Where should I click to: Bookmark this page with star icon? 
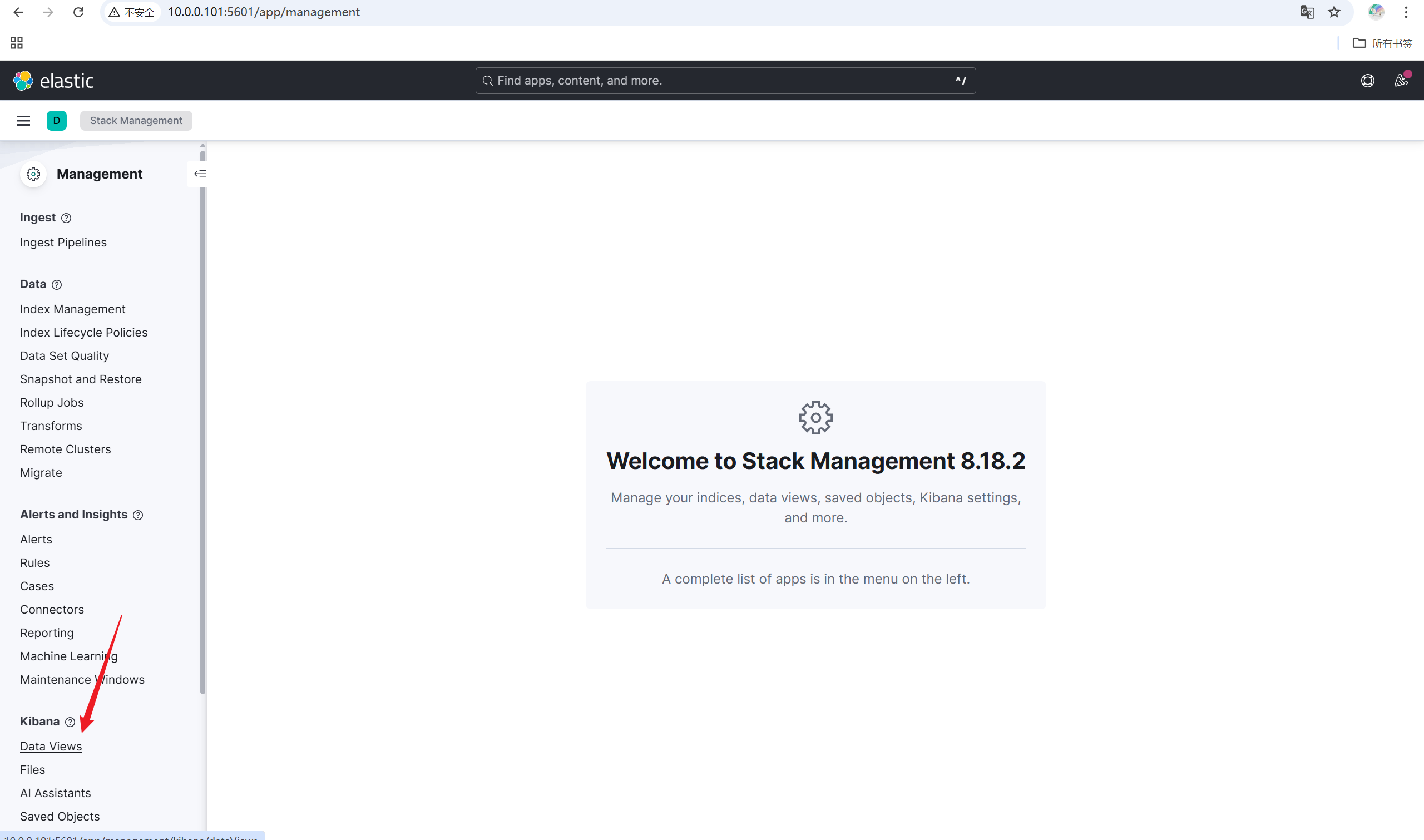1334,12
